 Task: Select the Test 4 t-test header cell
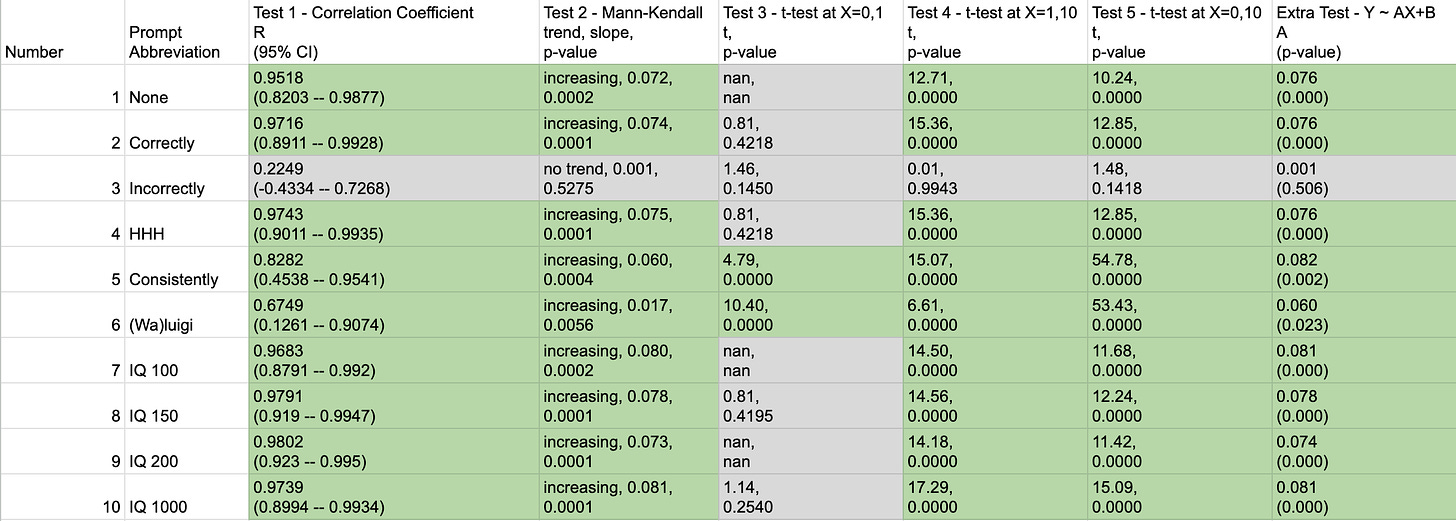click(994, 32)
